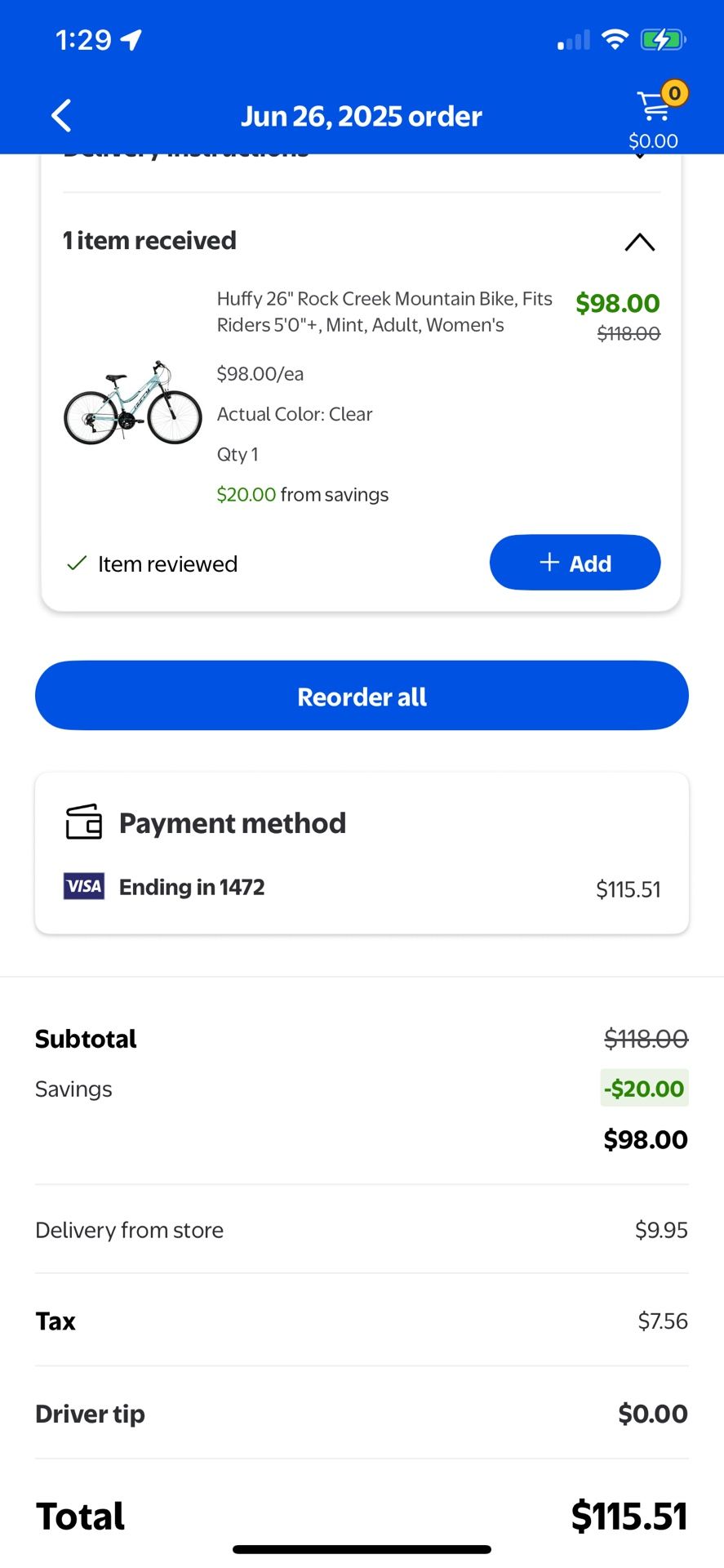Tap the Add button
Image resolution: width=724 pixels, height=1568 pixels.
click(x=575, y=562)
